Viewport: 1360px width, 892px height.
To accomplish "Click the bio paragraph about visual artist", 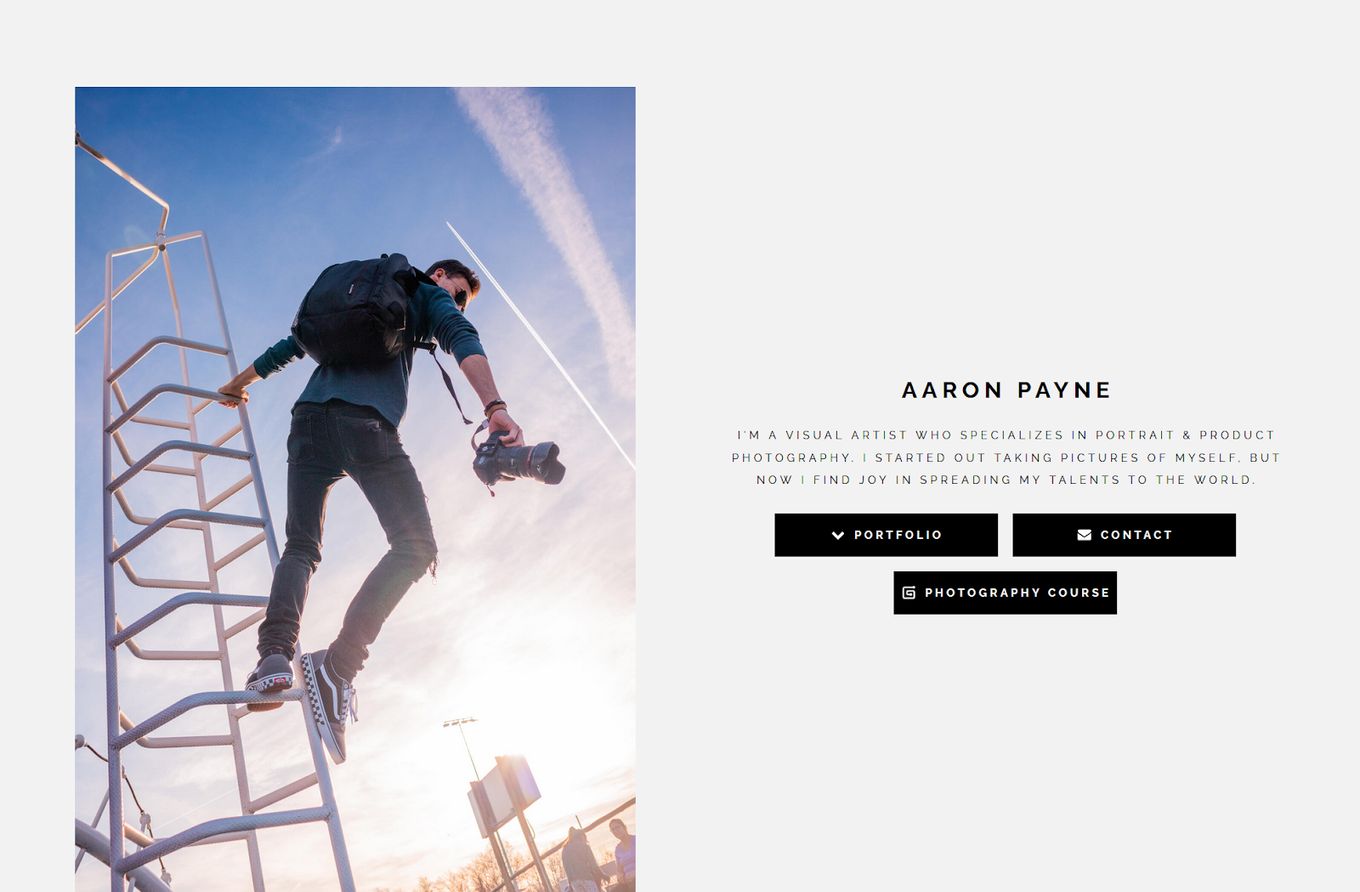I will point(1006,457).
